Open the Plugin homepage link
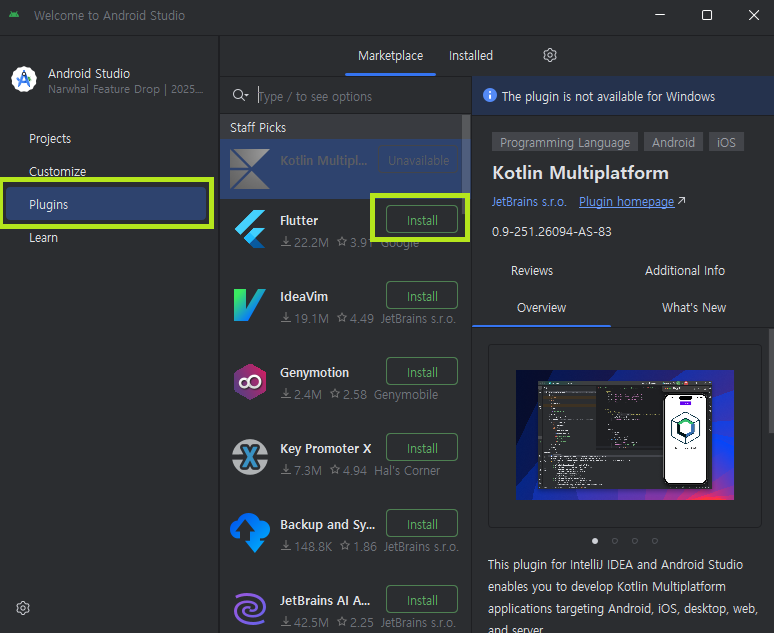 coord(626,201)
